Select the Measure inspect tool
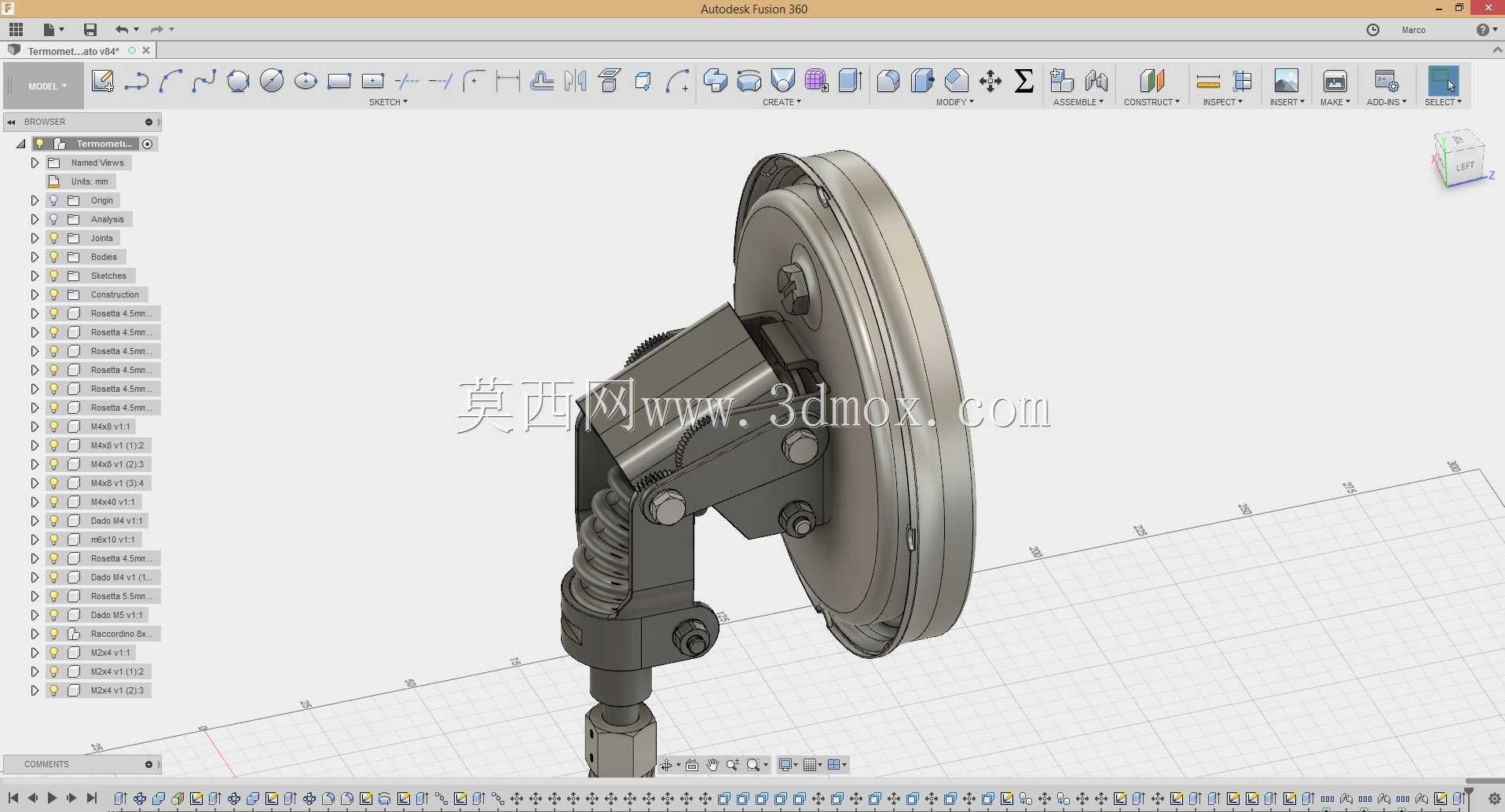 coord(1208,81)
